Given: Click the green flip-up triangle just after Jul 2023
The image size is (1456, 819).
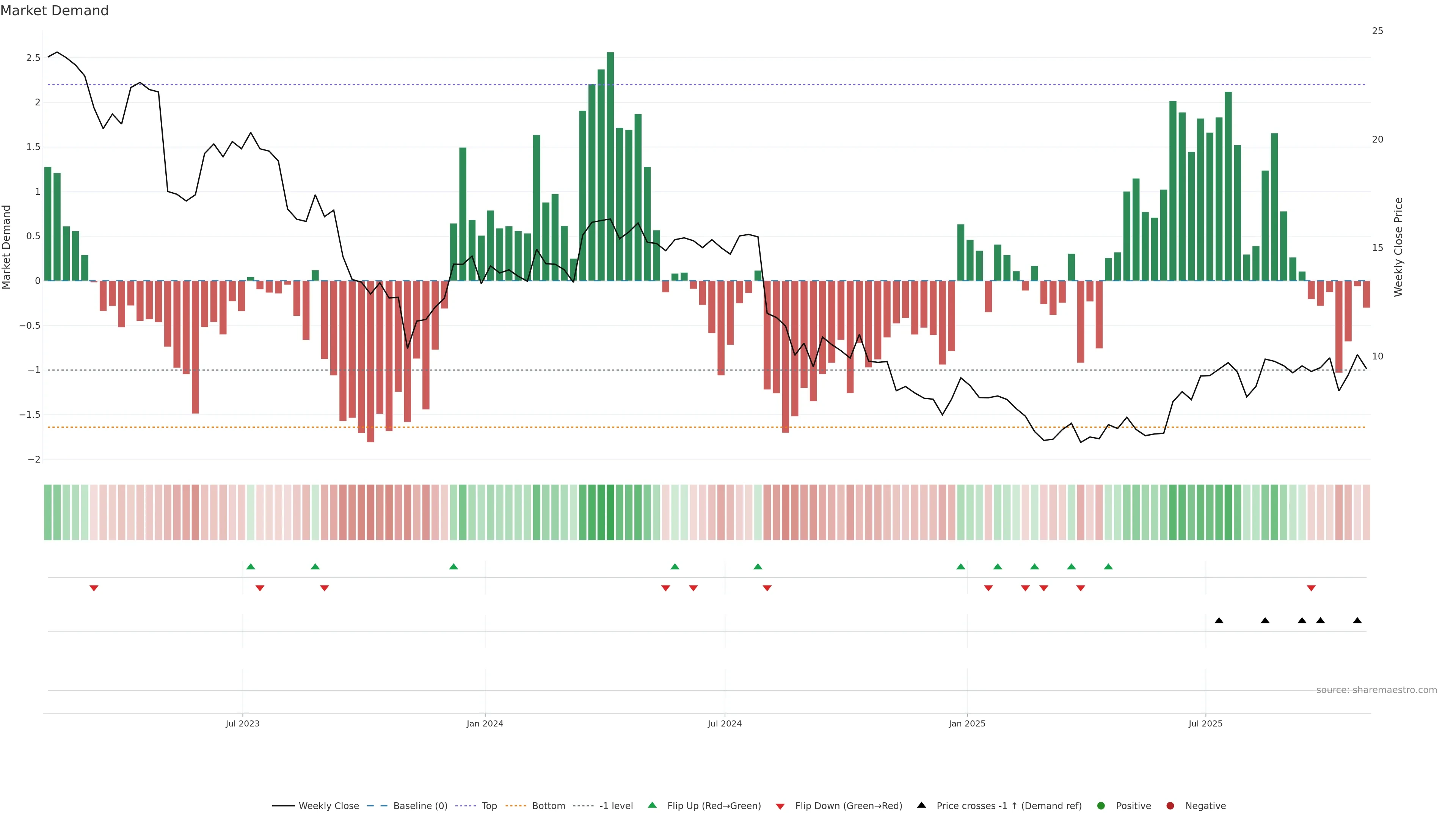Looking at the screenshot, I should click(x=251, y=566).
